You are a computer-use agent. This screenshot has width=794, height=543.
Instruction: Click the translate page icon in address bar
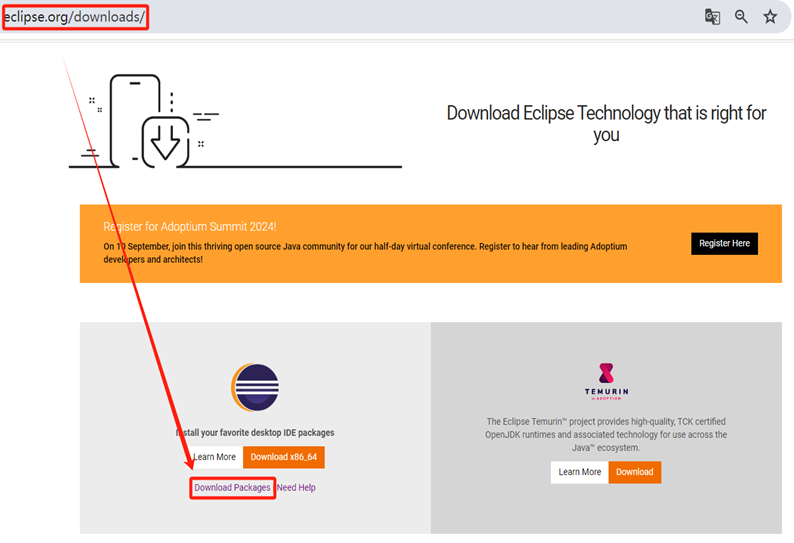[x=712, y=17]
